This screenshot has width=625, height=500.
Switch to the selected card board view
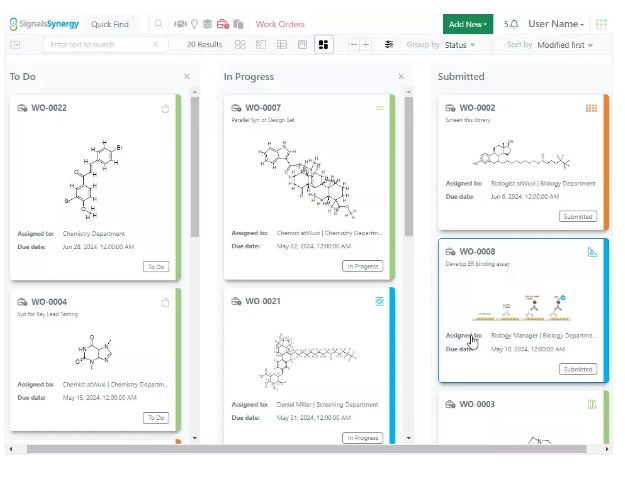pos(323,45)
